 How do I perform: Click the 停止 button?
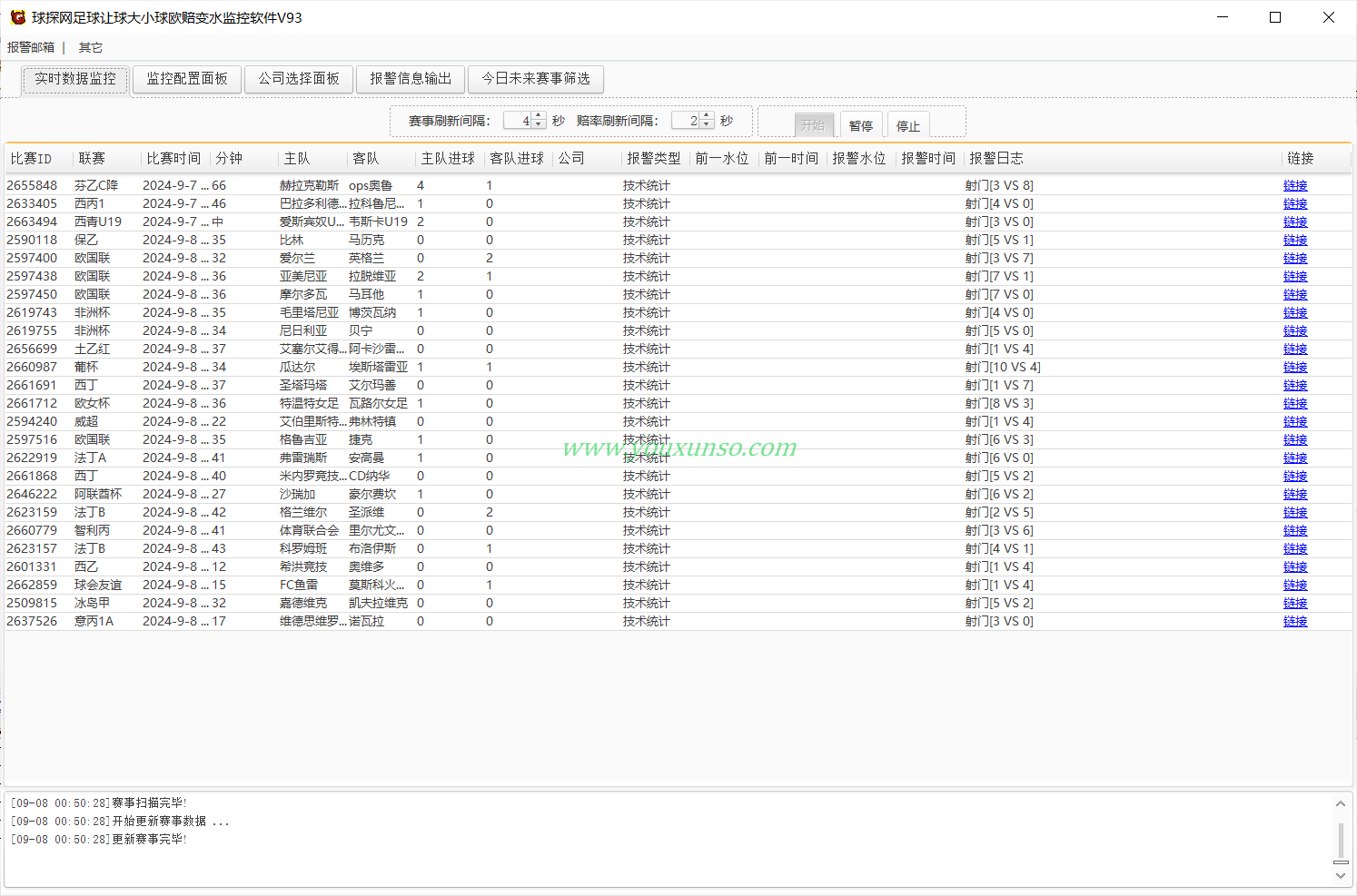(908, 125)
